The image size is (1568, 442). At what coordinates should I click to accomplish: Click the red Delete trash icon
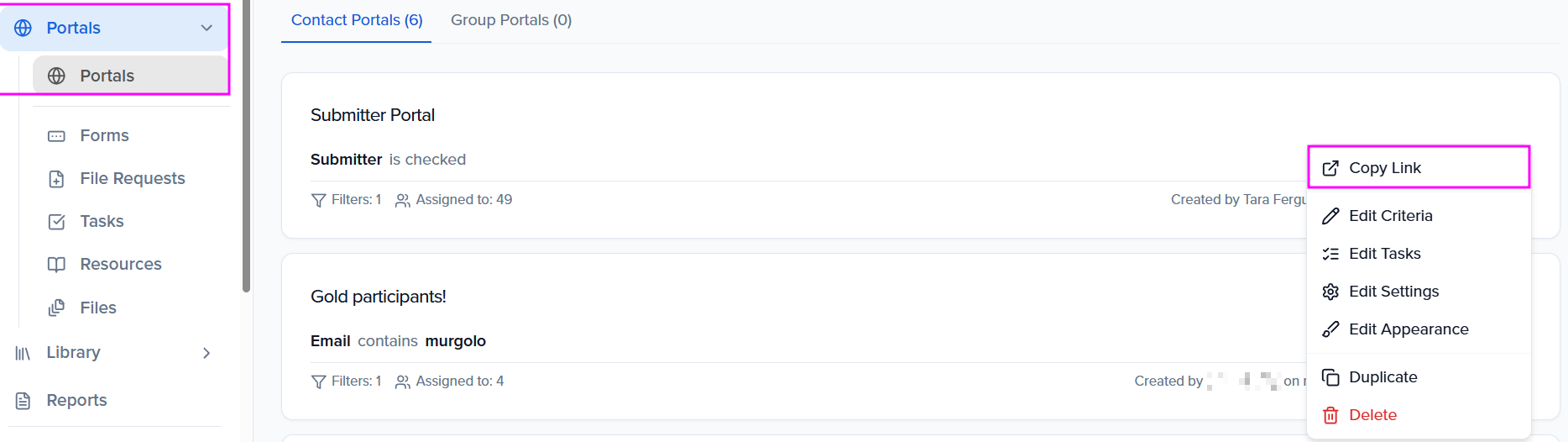pyautogui.click(x=1330, y=415)
